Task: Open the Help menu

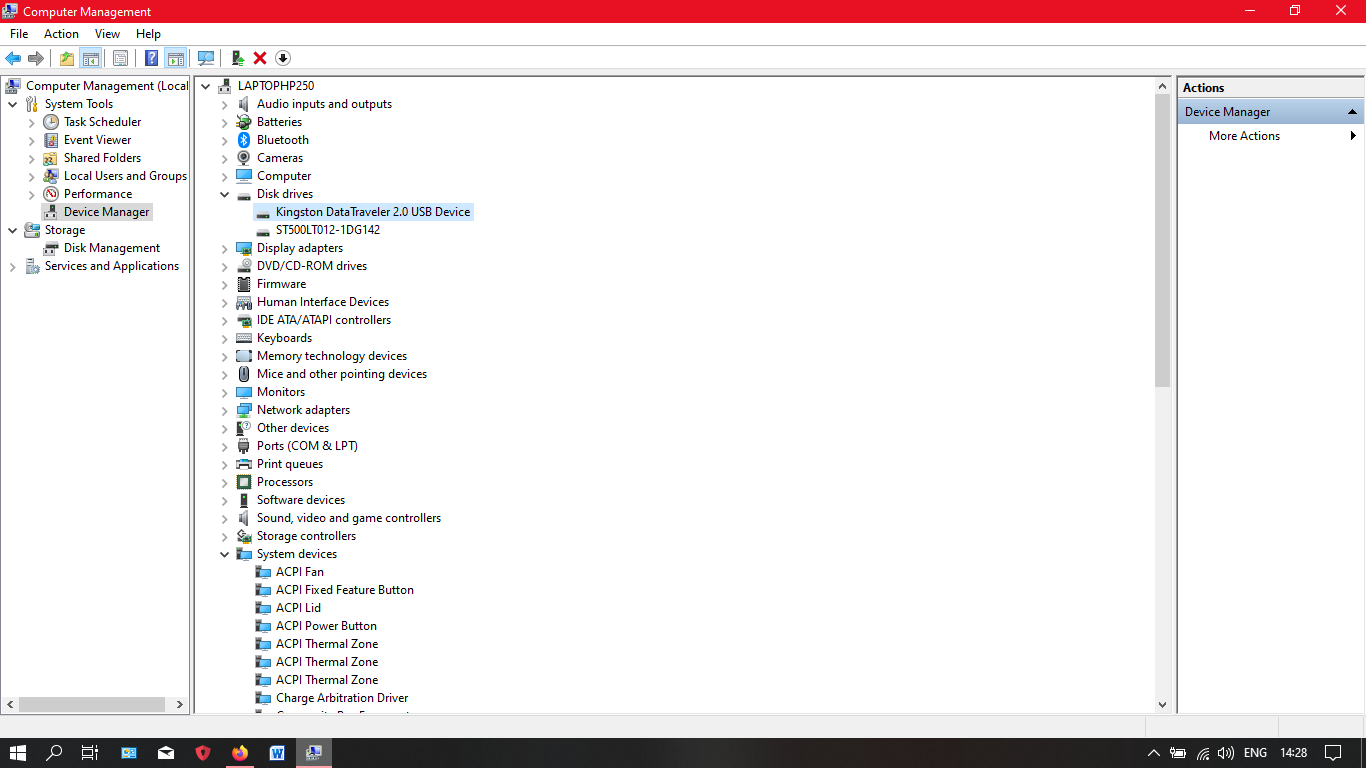Action: click(x=148, y=34)
